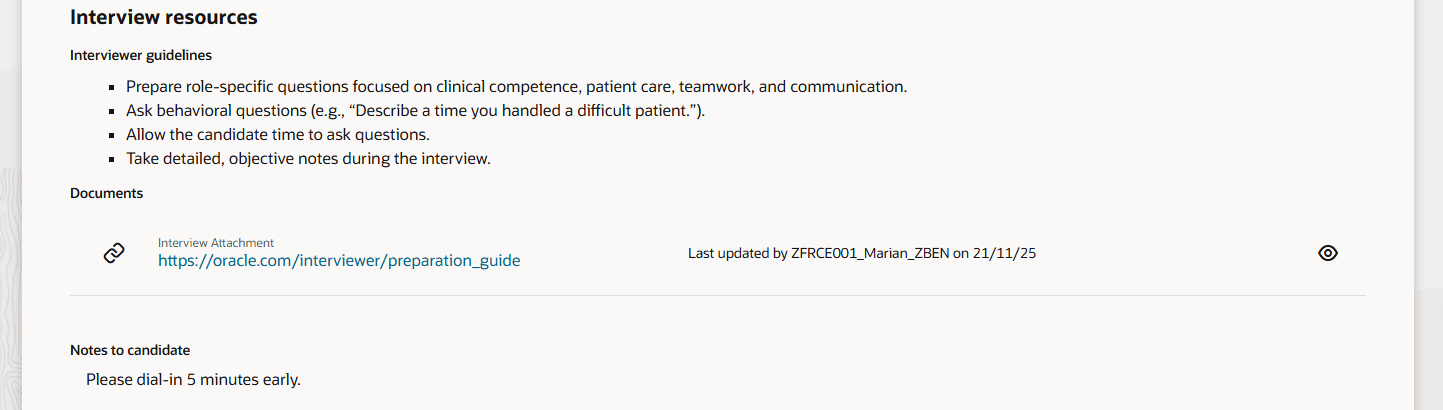Click the Interview resources heading

(164, 18)
